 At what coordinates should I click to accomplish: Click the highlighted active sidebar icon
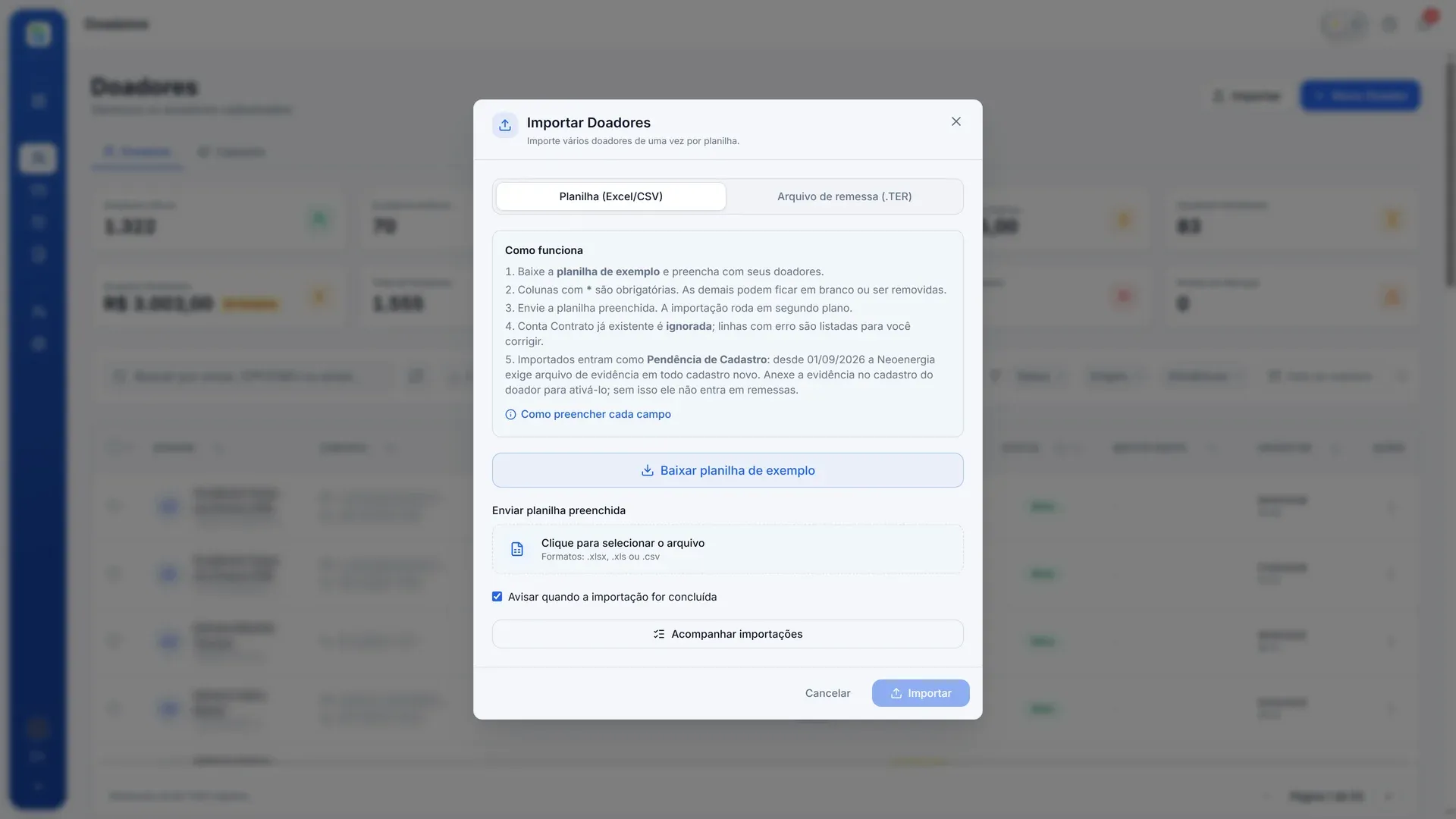pyautogui.click(x=38, y=158)
